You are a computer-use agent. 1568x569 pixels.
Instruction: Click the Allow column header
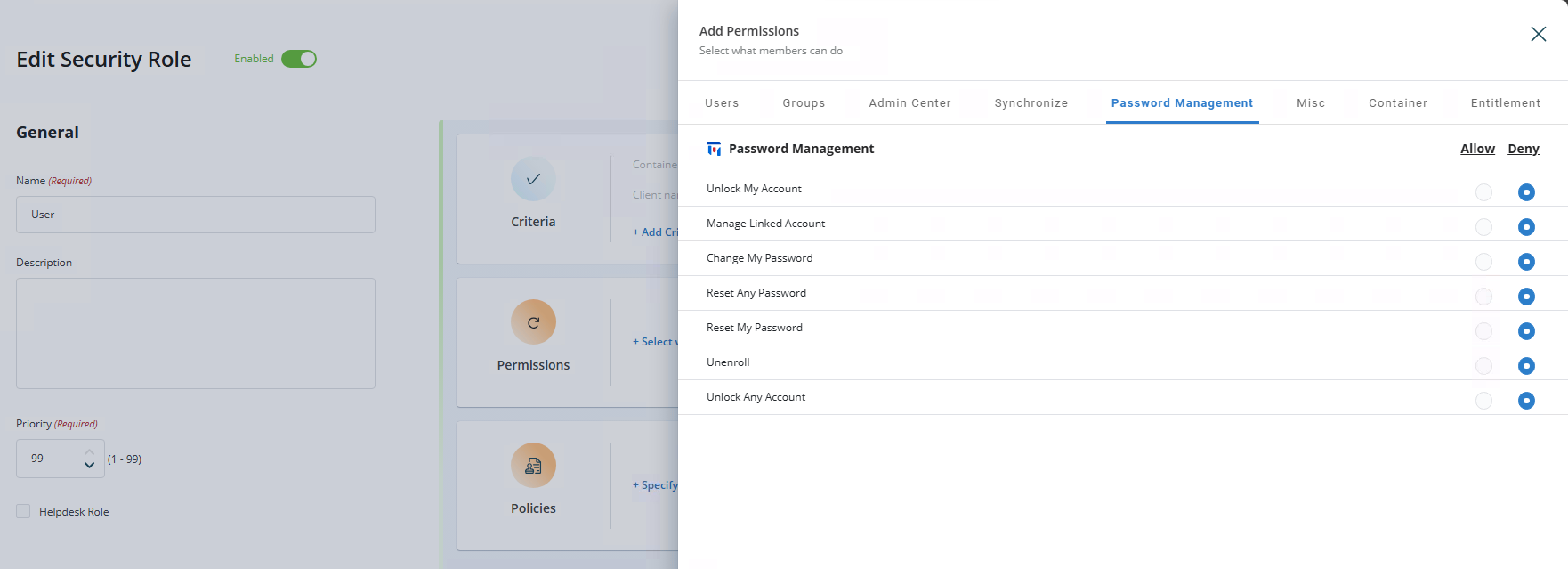click(x=1477, y=149)
